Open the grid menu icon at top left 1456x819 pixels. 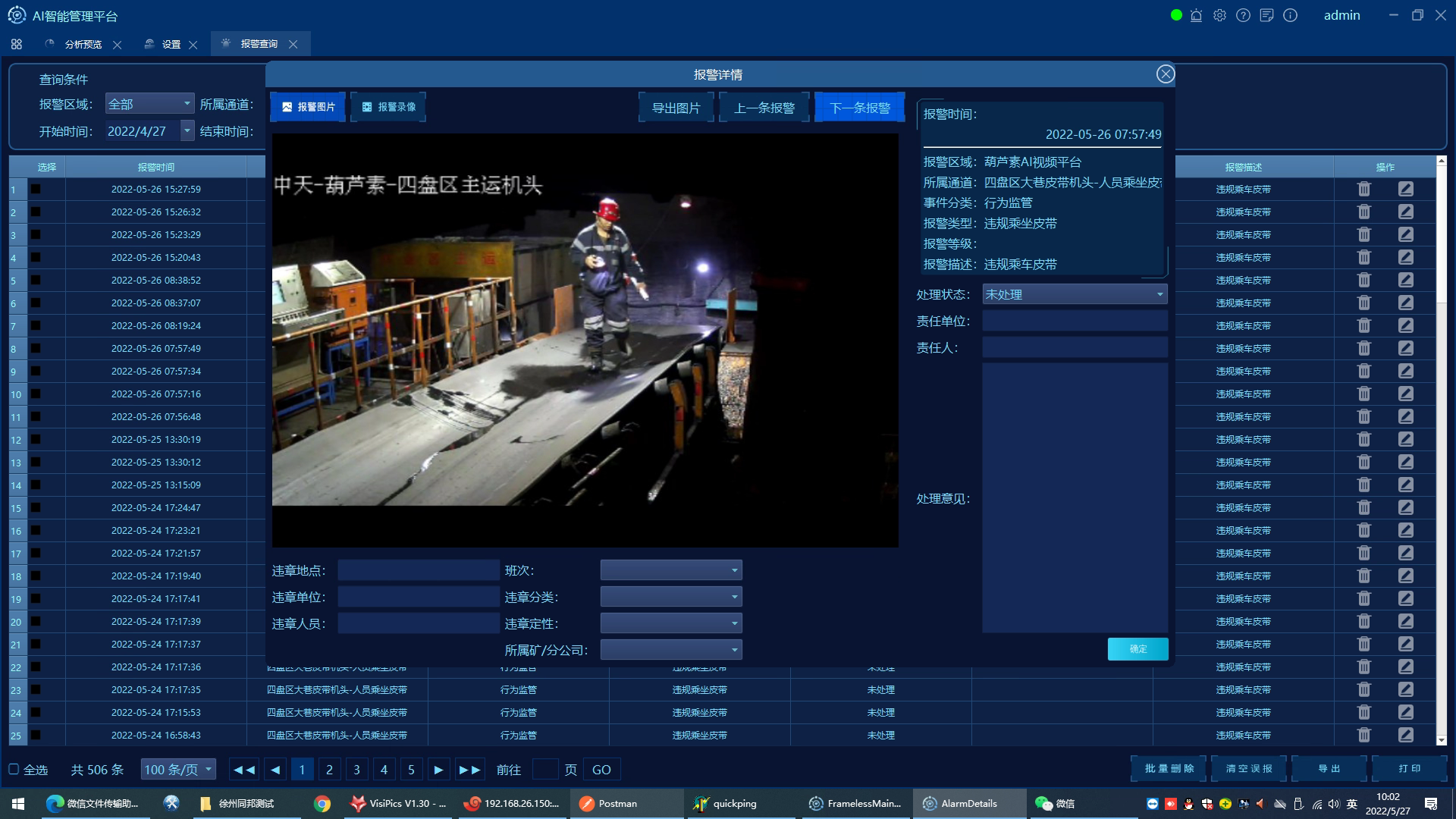(17, 44)
